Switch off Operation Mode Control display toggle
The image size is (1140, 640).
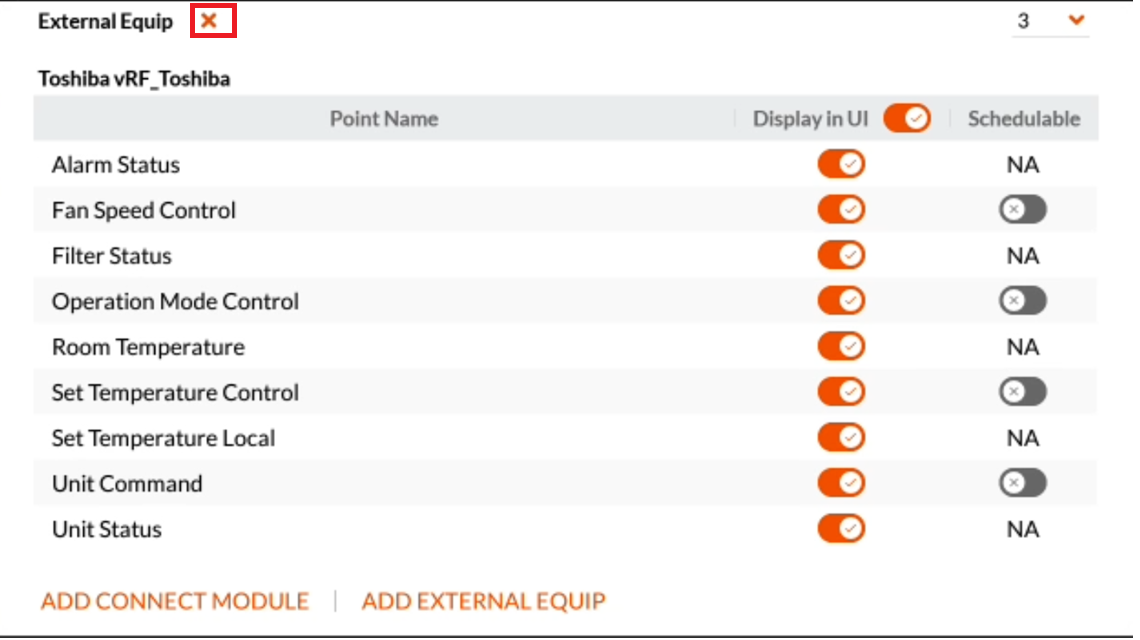pos(841,300)
